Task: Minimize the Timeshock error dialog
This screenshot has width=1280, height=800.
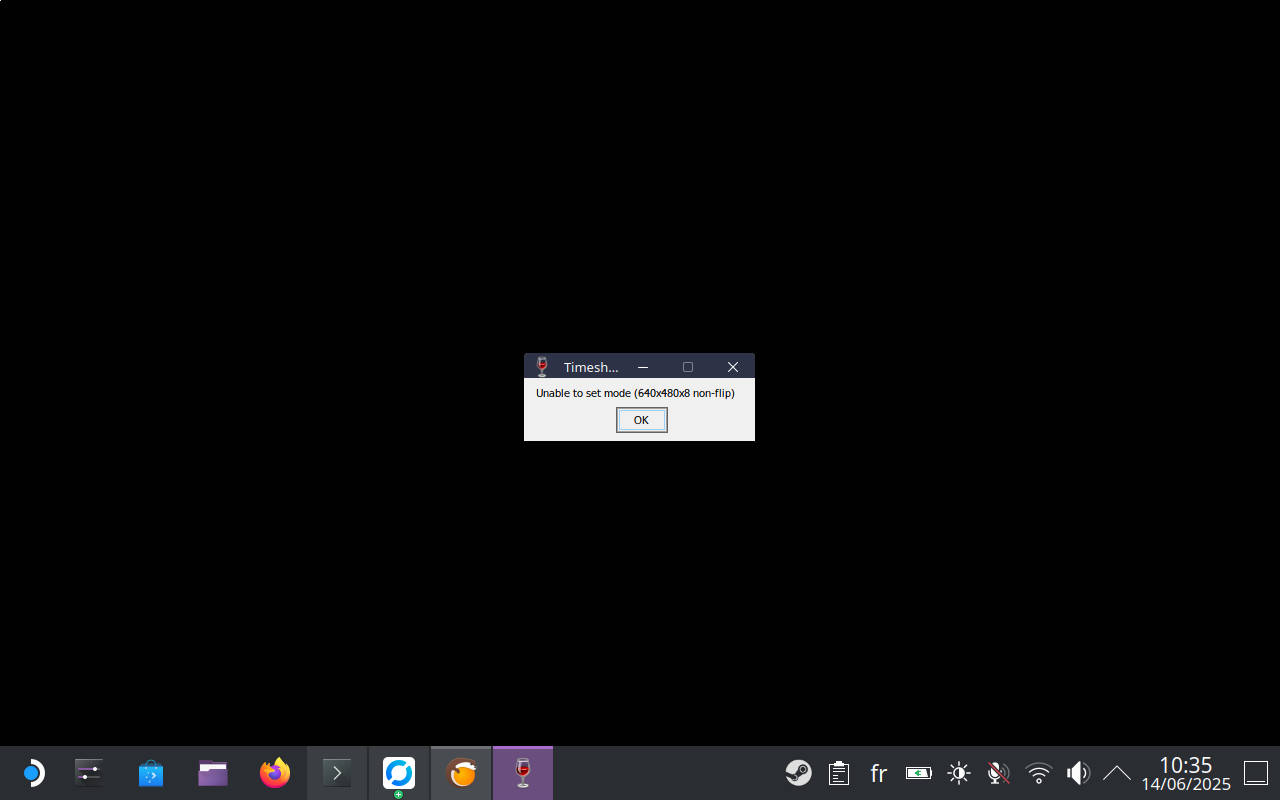Action: (x=643, y=367)
